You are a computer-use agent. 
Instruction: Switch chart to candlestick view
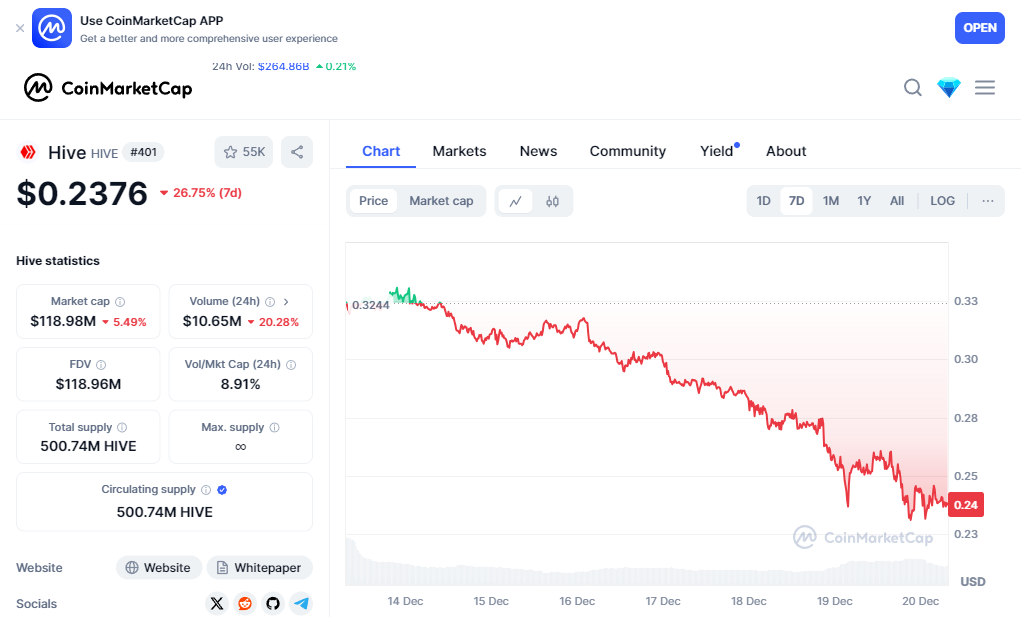coord(552,201)
